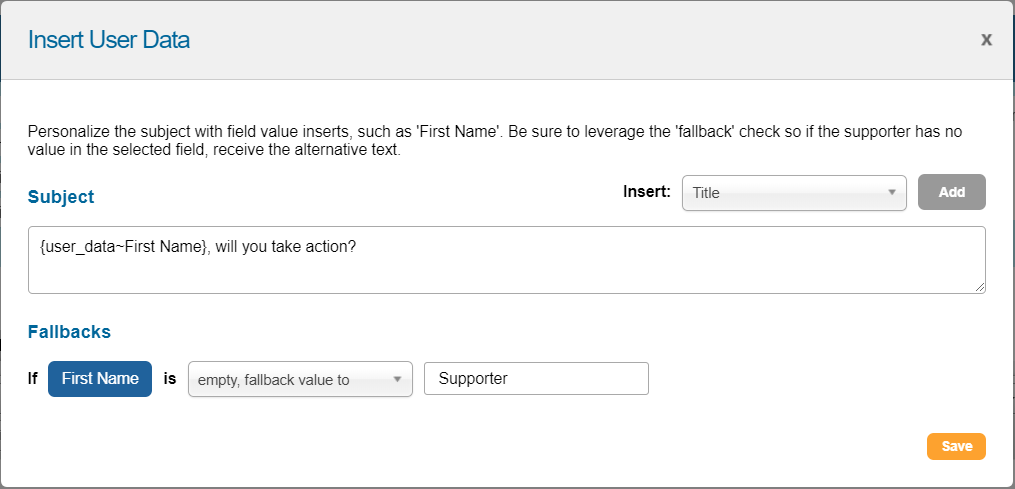
Task: Click into the Subject text area
Action: tap(506, 260)
